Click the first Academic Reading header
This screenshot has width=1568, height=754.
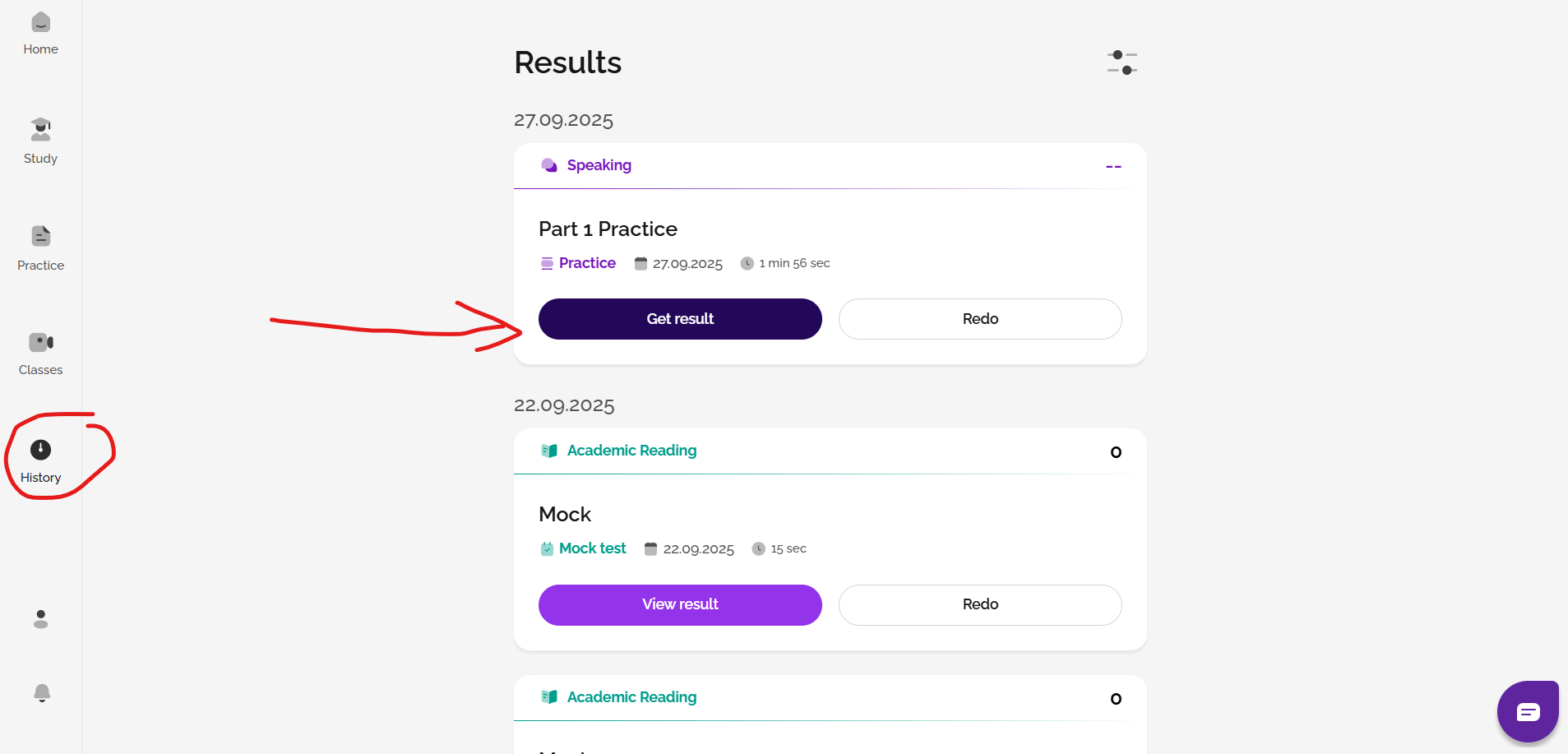tap(631, 451)
